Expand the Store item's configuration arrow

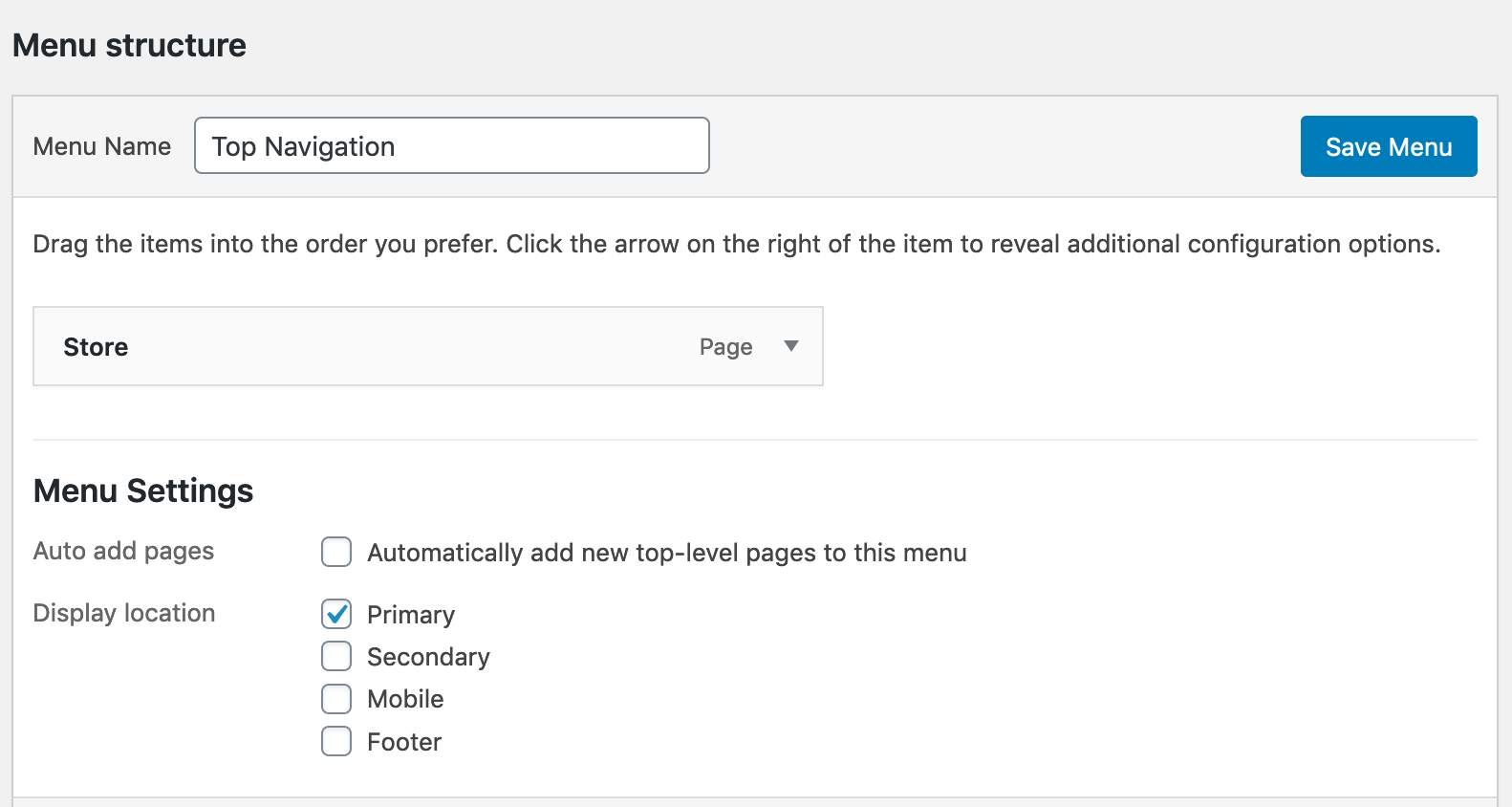click(790, 346)
